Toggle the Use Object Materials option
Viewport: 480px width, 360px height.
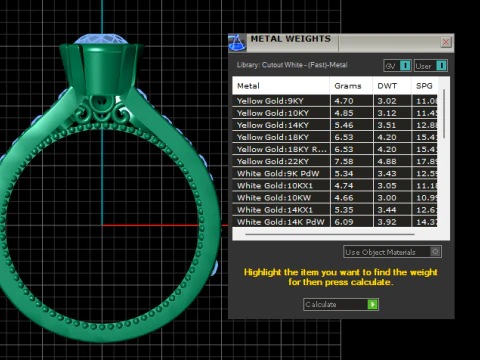(392, 252)
